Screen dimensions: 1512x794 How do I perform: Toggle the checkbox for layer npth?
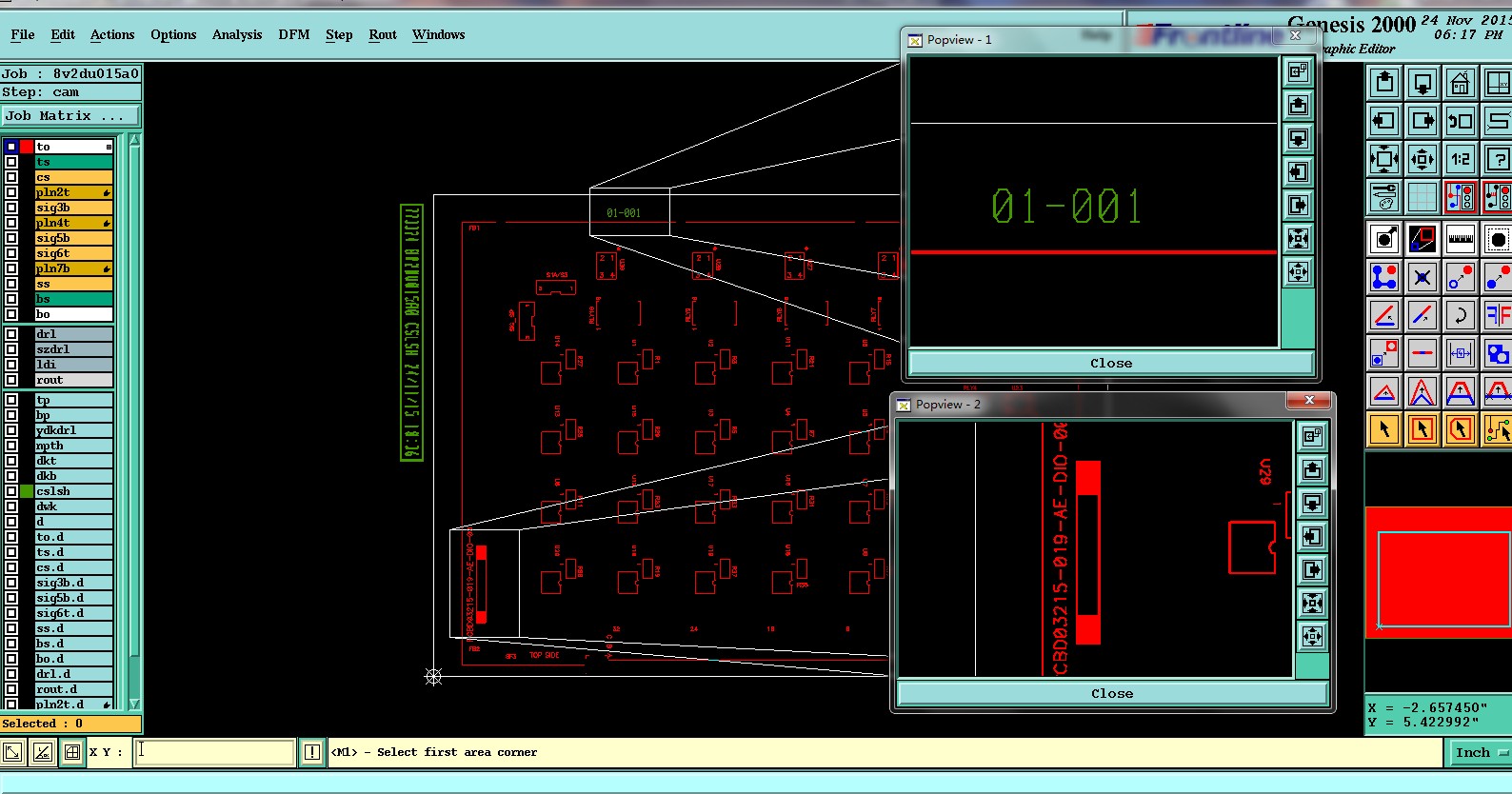click(x=11, y=446)
